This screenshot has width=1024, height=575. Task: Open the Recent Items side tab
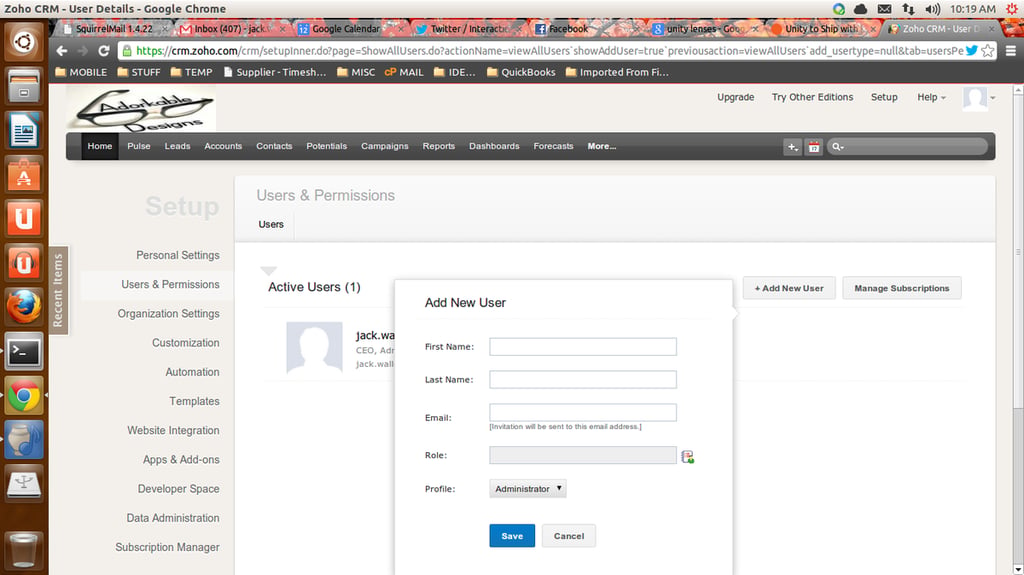(58, 290)
